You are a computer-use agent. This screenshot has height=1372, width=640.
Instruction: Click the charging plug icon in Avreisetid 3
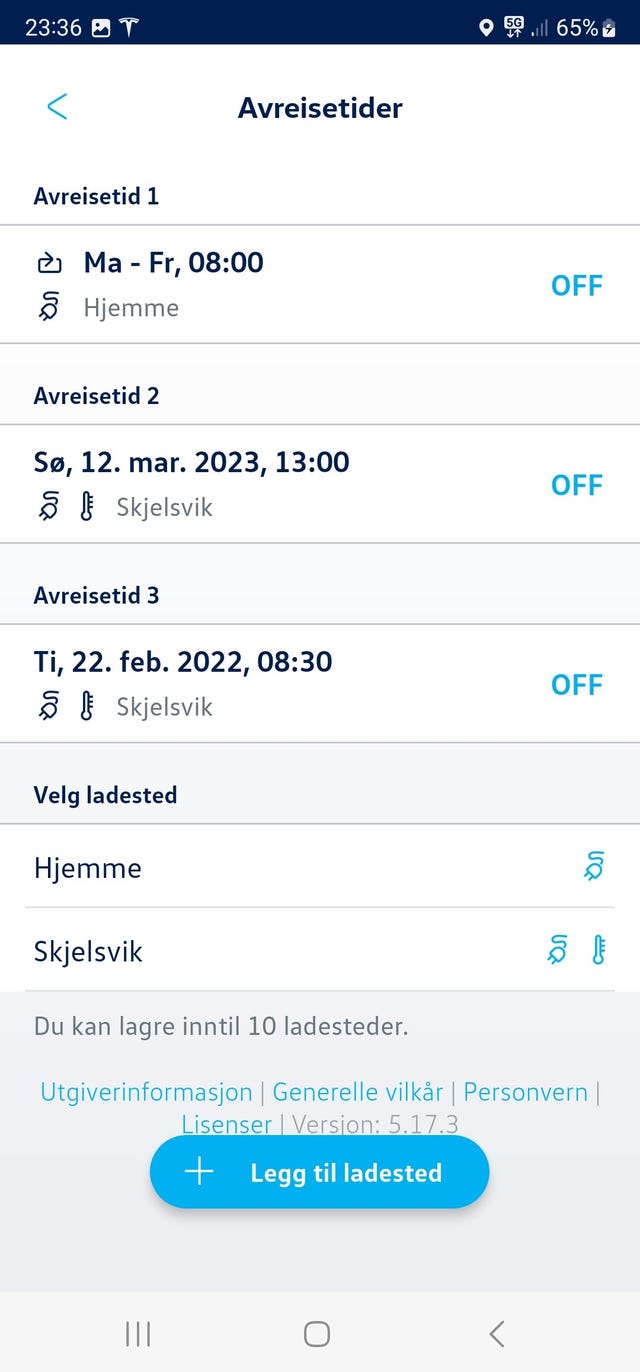tap(49, 706)
